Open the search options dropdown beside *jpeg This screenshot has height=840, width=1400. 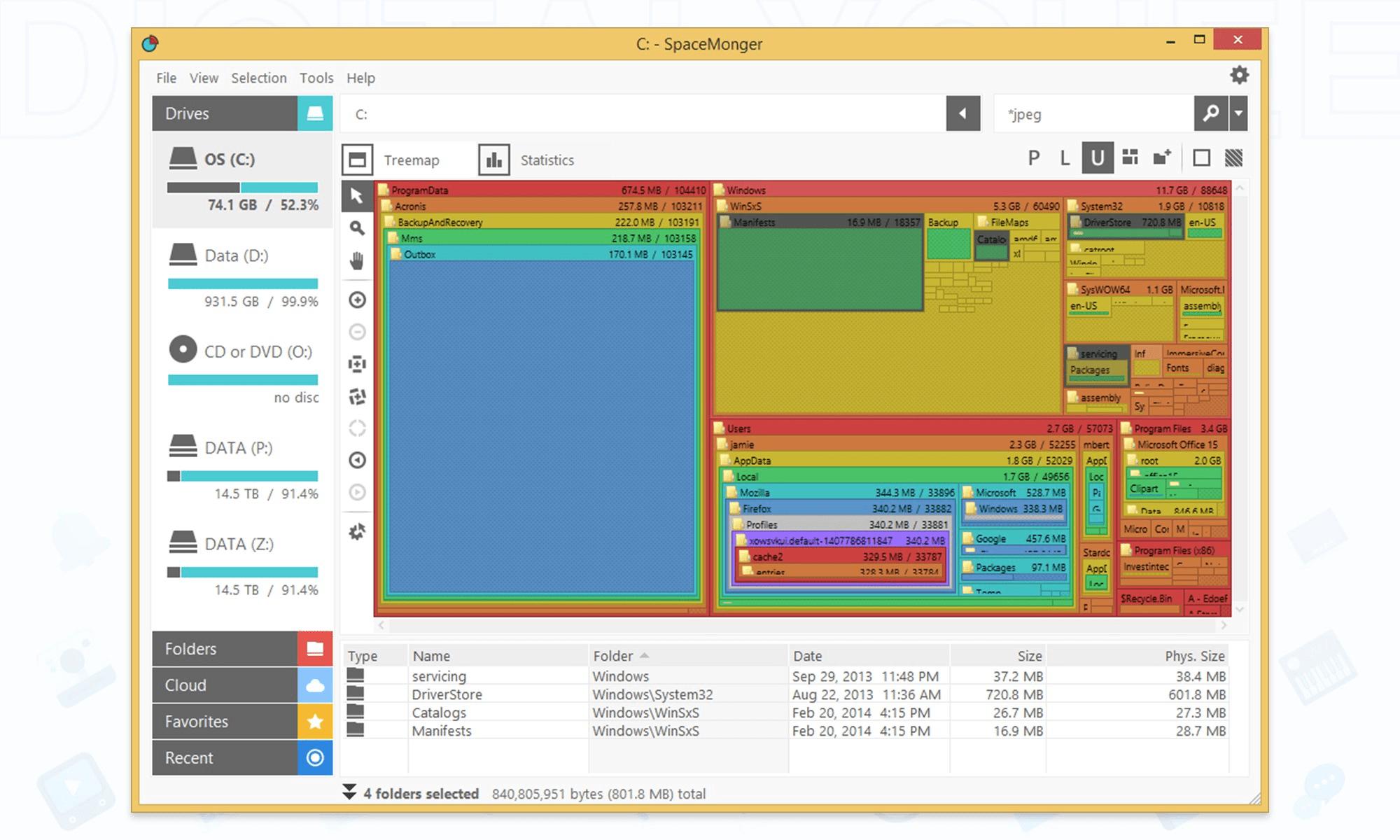coord(1238,113)
